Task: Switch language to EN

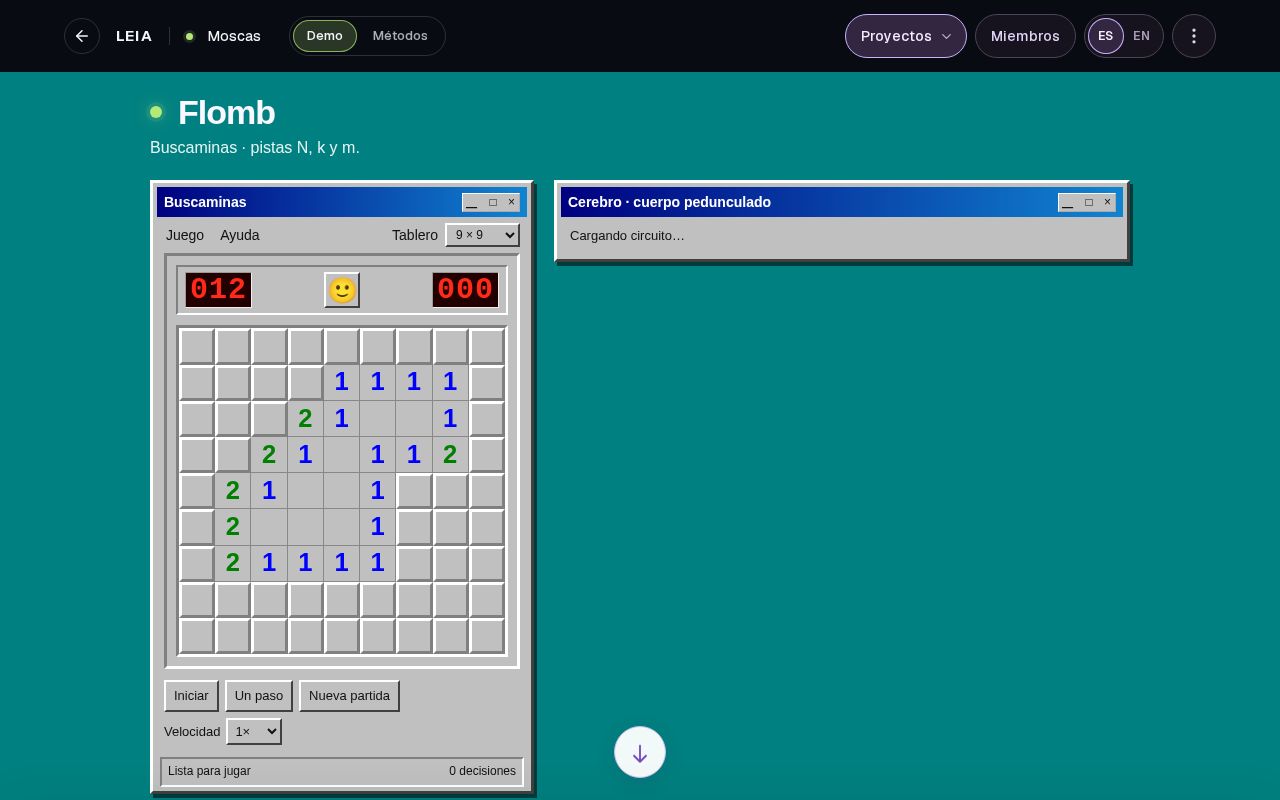Action: [1141, 36]
